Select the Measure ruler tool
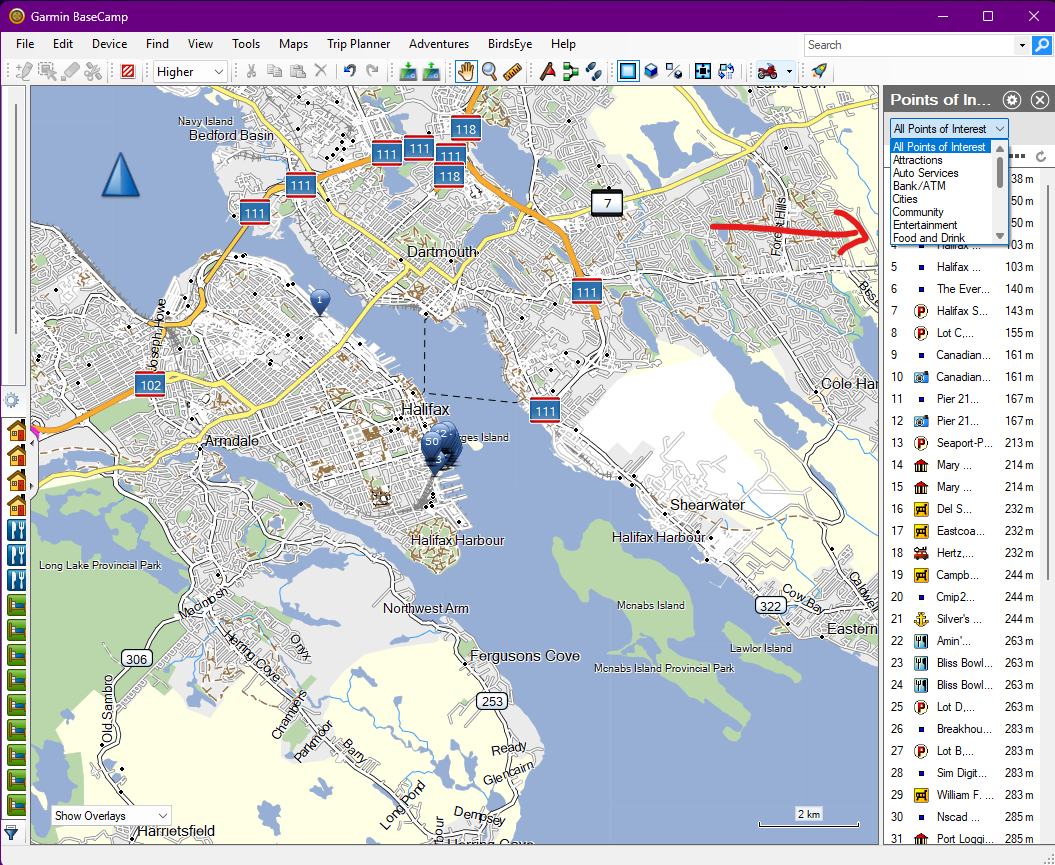The width and height of the screenshot is (1055, 865). (512, 71)
